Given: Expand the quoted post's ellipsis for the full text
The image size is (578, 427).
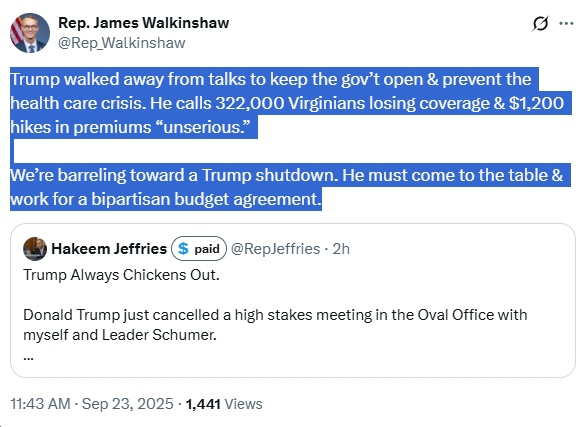Looking at the screenshot, I should tap(29, 357).
